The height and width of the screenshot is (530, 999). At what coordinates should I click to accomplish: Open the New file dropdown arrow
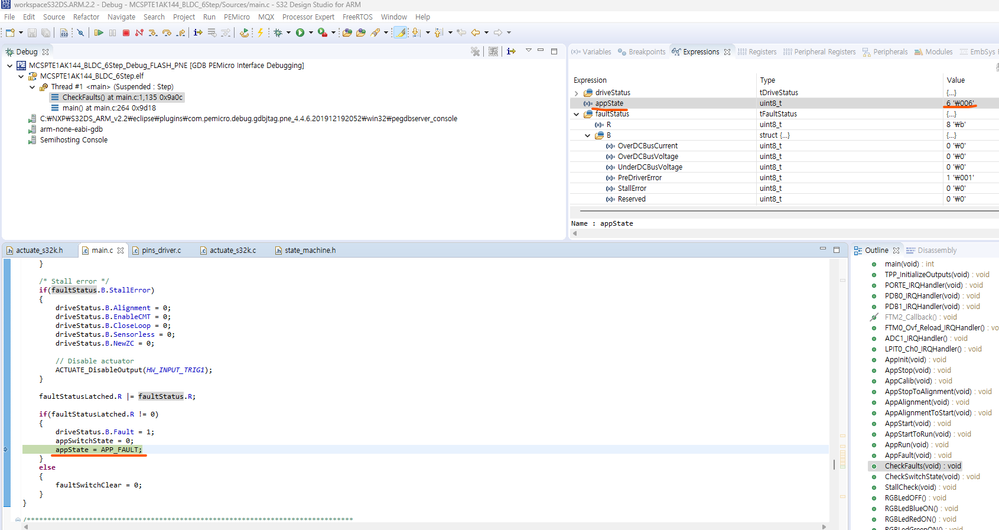(21, 32)
